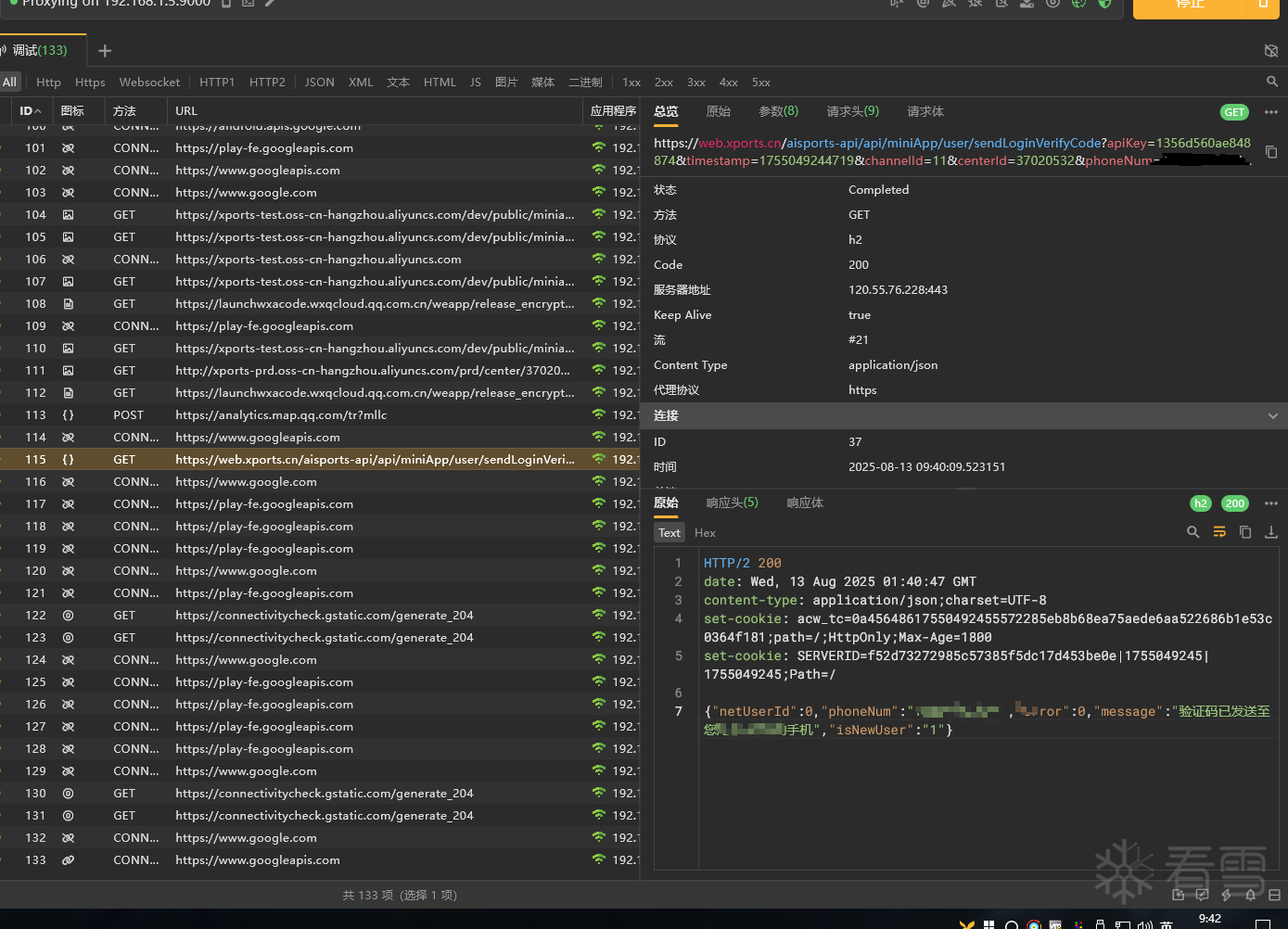The image size is (1288, 929).
Task: Toggle layout panel icon in status bar
Action: [1274, 895]
